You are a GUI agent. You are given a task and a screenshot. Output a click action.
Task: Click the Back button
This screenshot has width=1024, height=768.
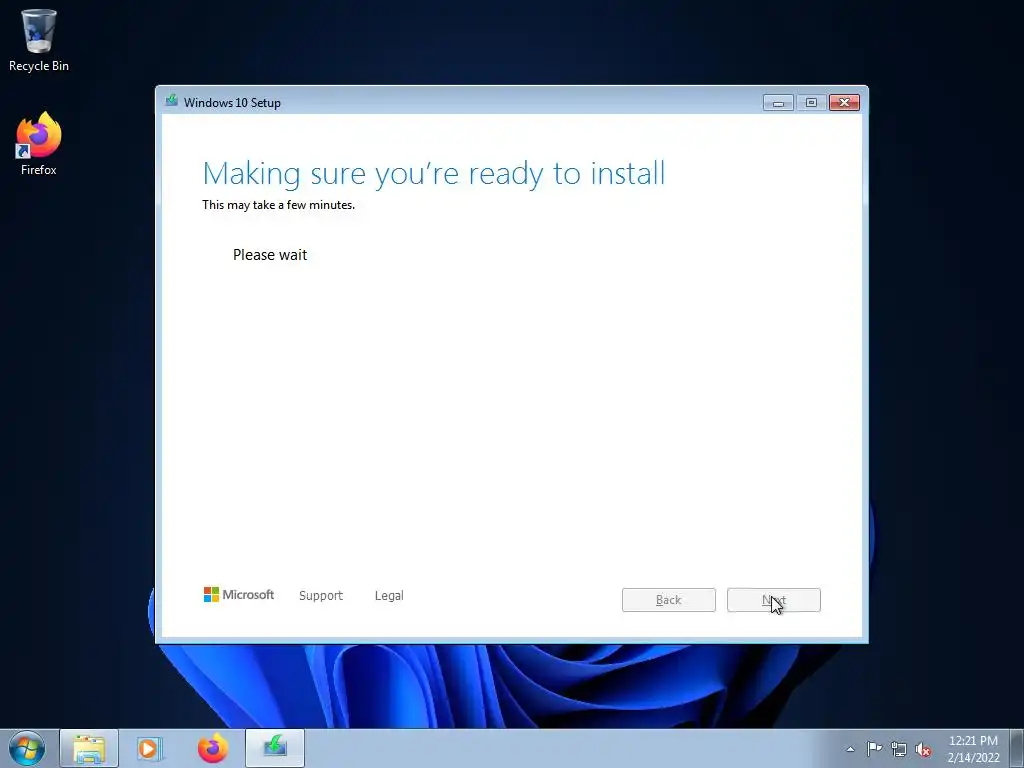coord(669,600)
